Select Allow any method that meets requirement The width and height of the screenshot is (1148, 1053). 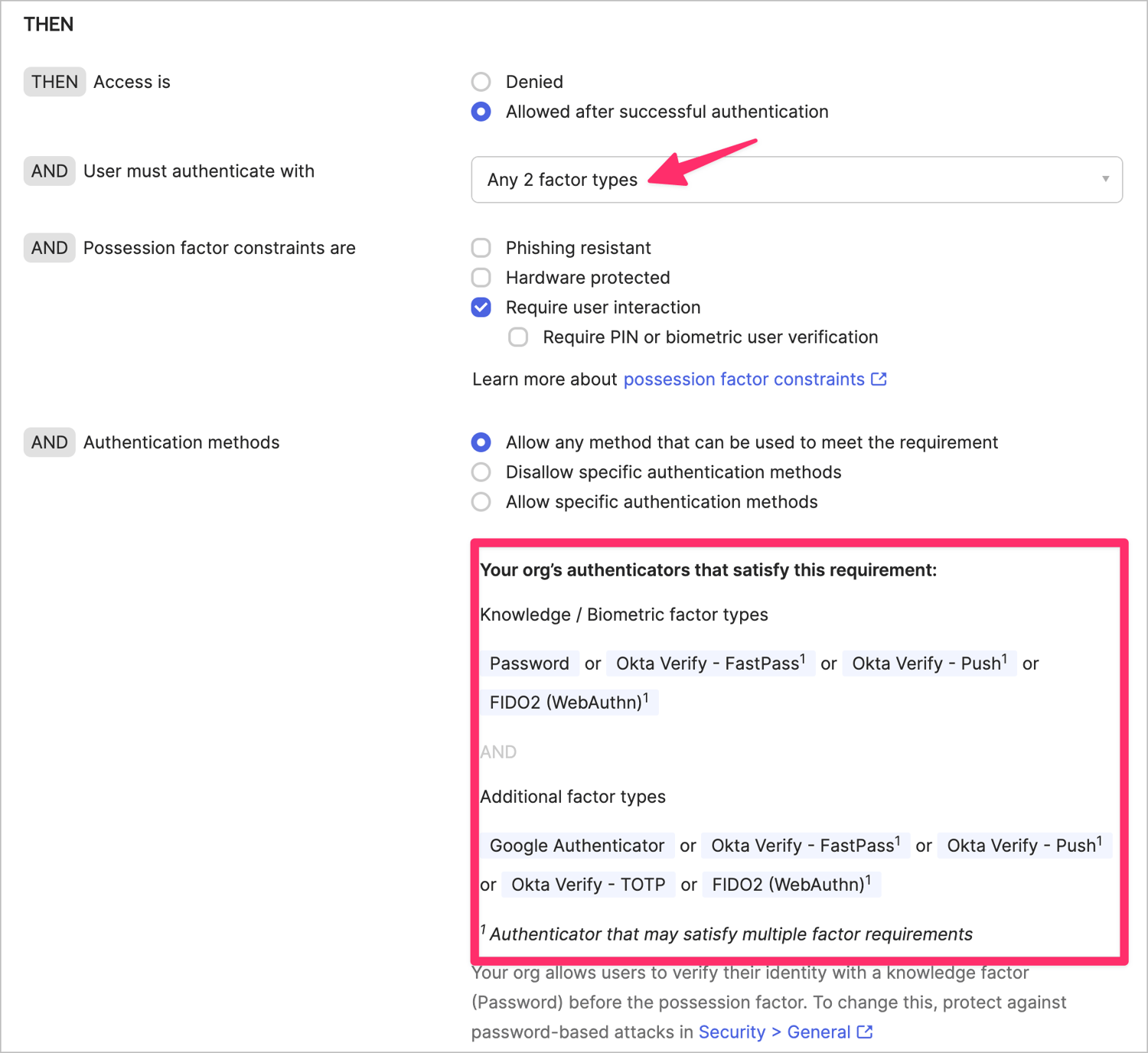click(x=481, y=442)
